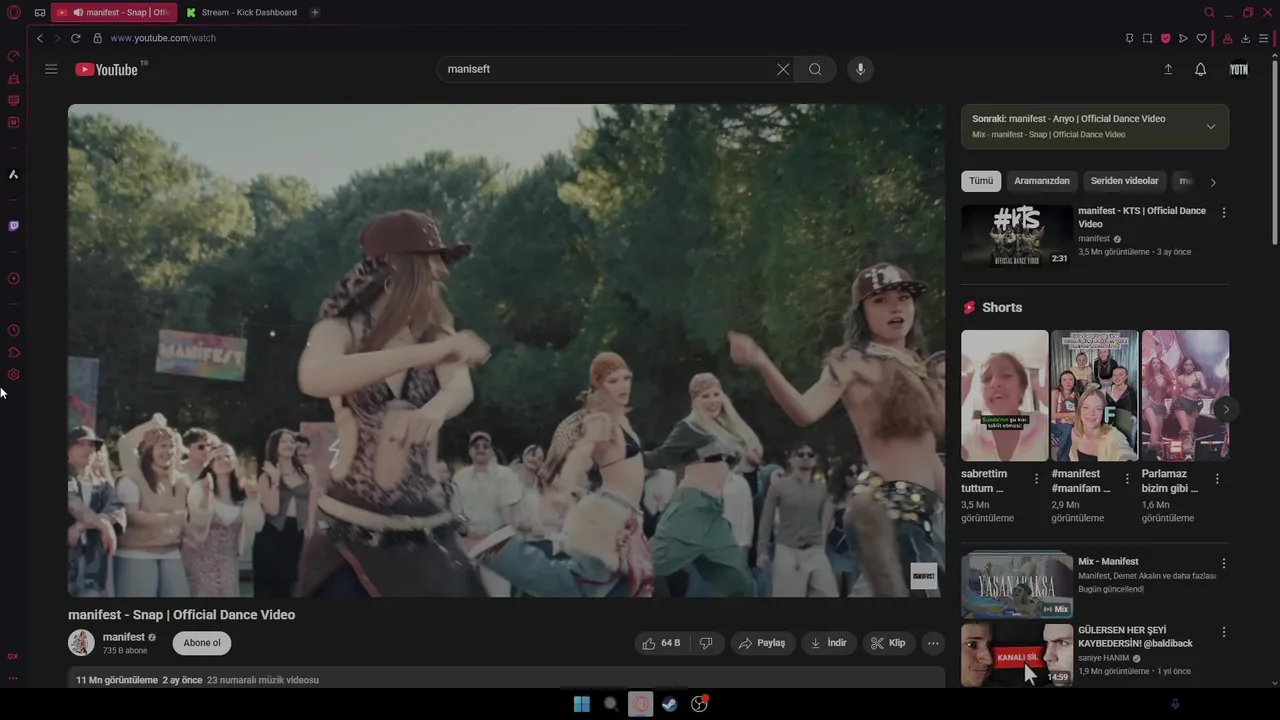This screenshot has height=720, width=1280.
Task: Open the YouTube hamburger guide menu
Action: [51, 69]
